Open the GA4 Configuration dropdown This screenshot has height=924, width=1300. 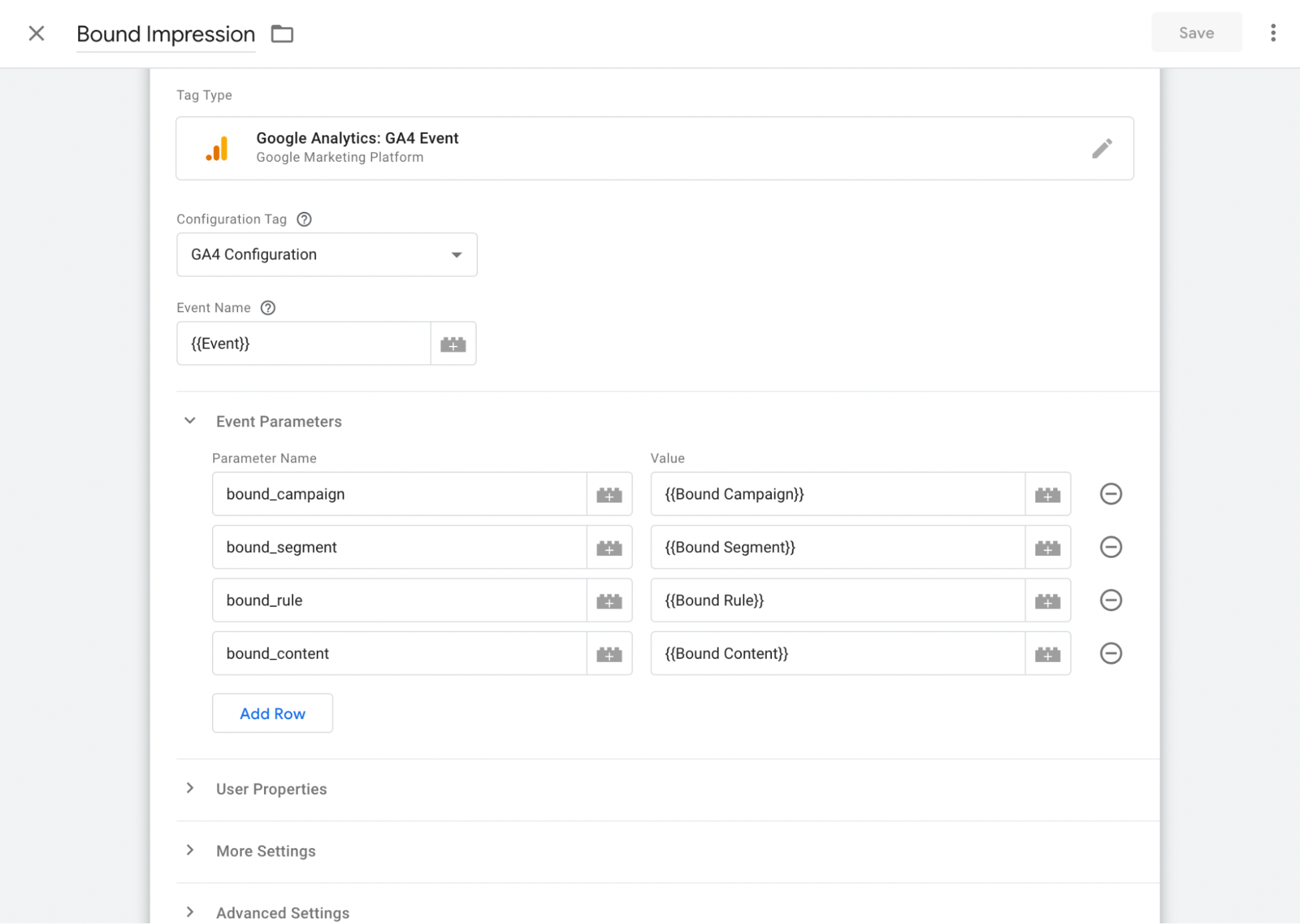(x=326, y=254)
